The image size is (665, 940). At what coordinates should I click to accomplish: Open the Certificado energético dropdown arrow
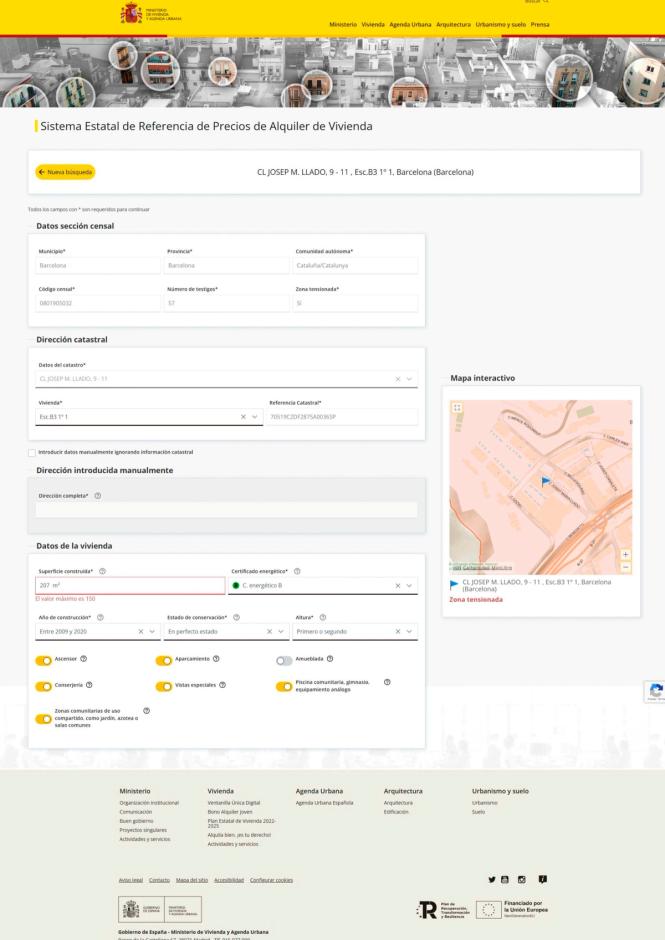tap(410, 586)
